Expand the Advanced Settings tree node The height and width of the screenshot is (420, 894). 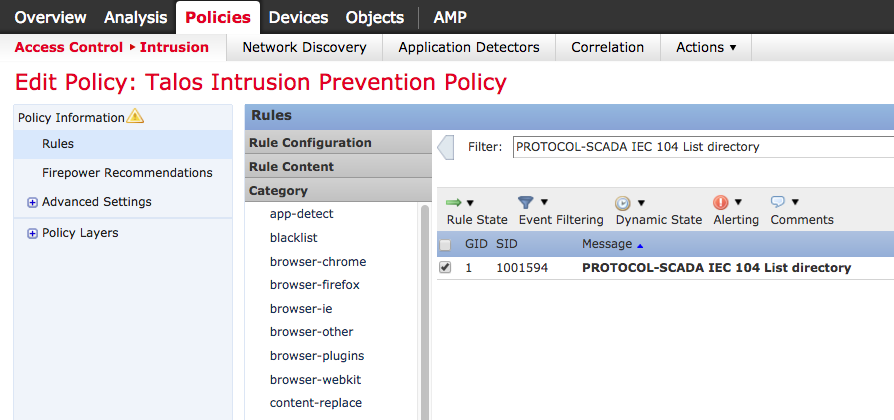32,202
